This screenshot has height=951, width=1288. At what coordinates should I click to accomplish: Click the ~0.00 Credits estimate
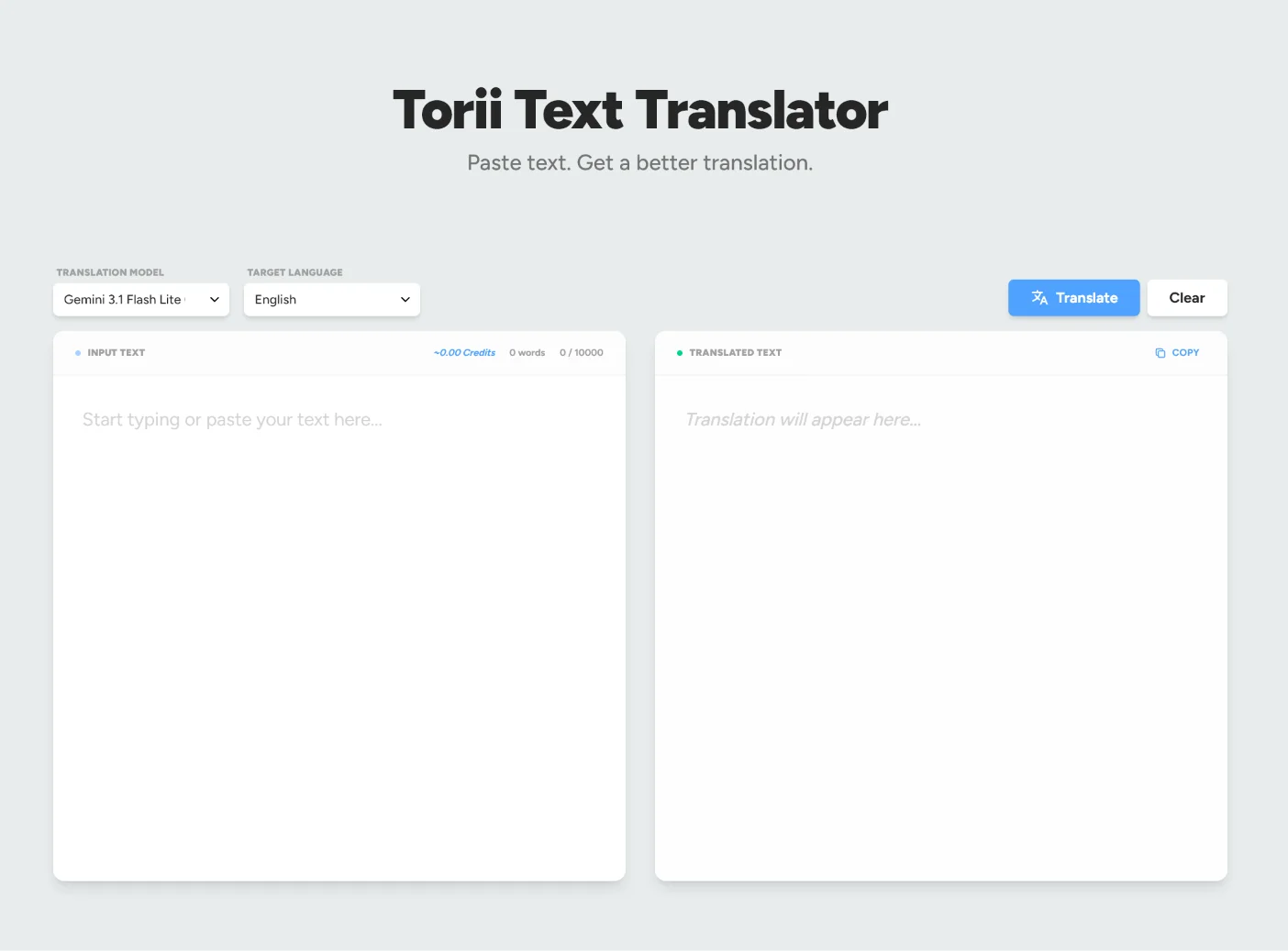tap(464, 353)
